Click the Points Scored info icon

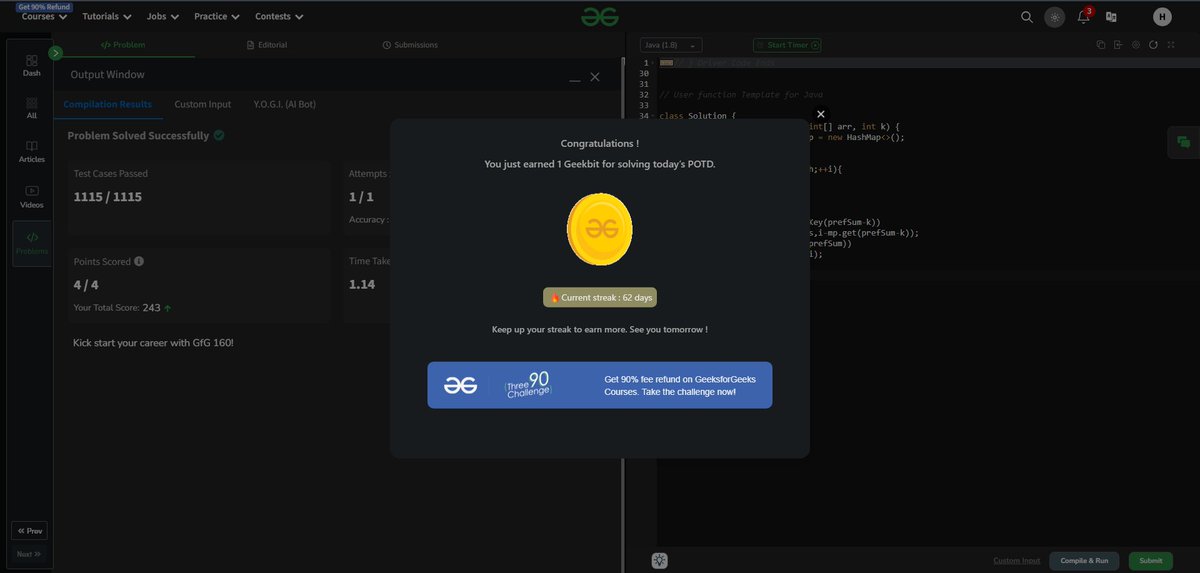coord(139,261)
